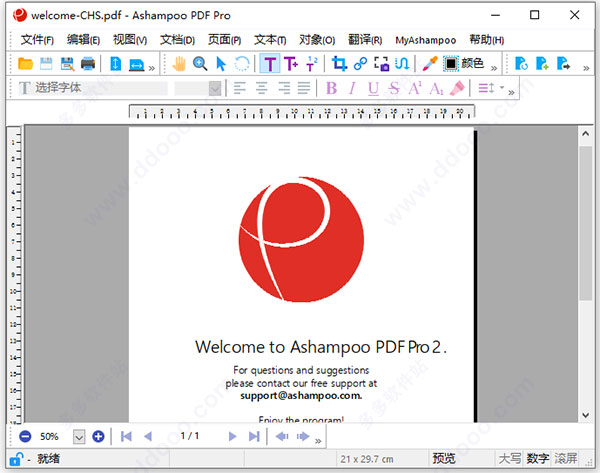Go to the last page

click(254, 436)
